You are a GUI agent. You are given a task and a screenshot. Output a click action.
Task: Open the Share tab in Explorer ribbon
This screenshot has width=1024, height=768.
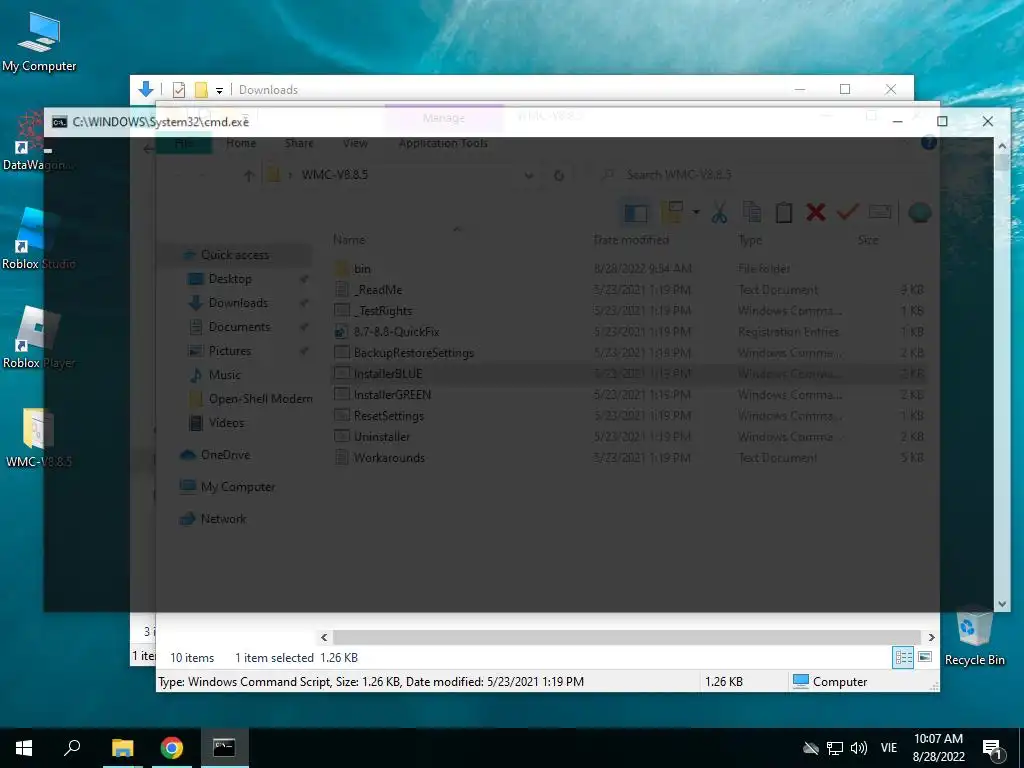(x=299, y=143)
